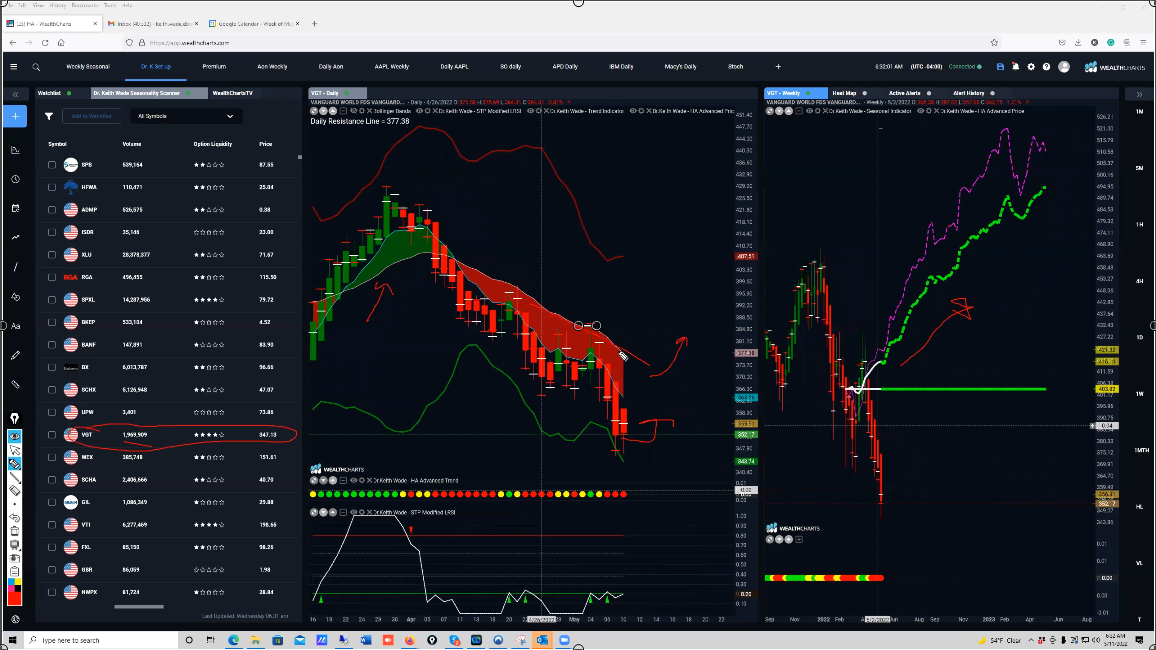This screenshot has width=1156, height=650.
Task: Check the NWPX row checkbox
Action: point(52,593)
